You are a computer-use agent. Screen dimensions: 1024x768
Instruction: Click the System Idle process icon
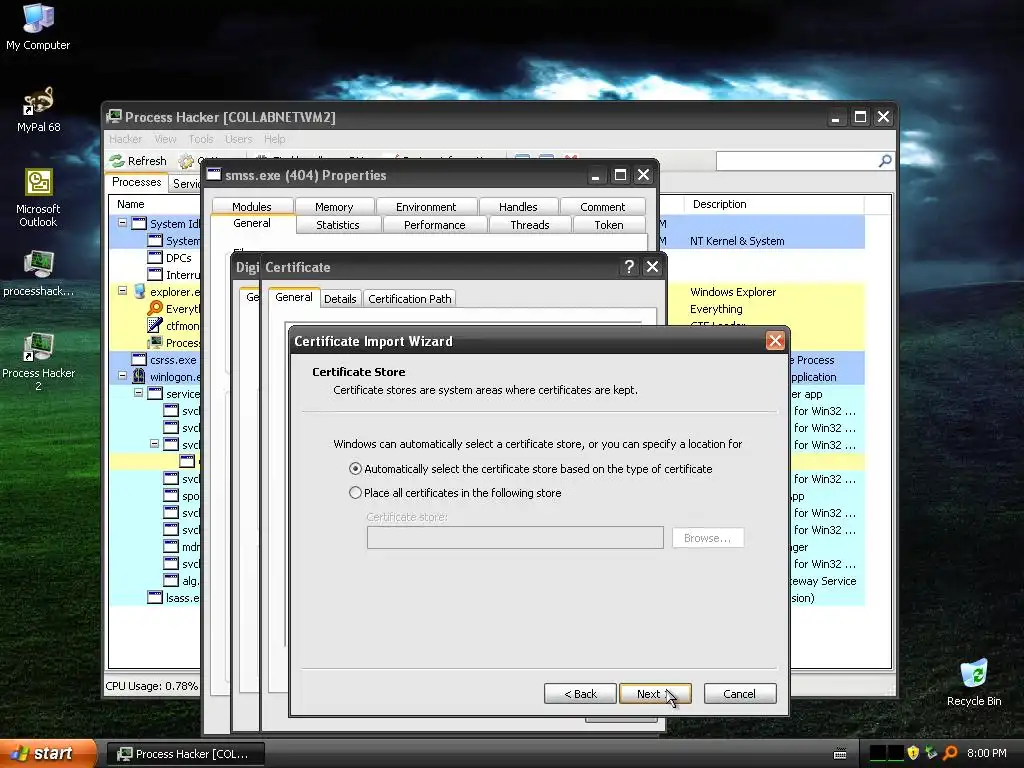coord(139,223)
